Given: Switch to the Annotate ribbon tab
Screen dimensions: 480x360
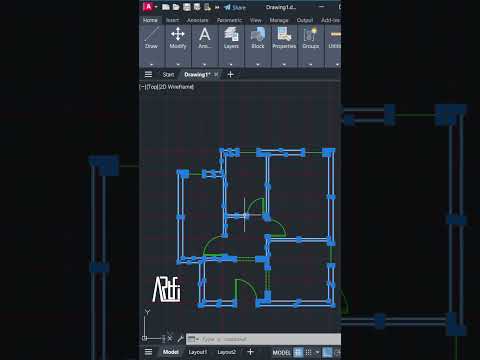Looking at the screenshot, I should tap(197, 20).
